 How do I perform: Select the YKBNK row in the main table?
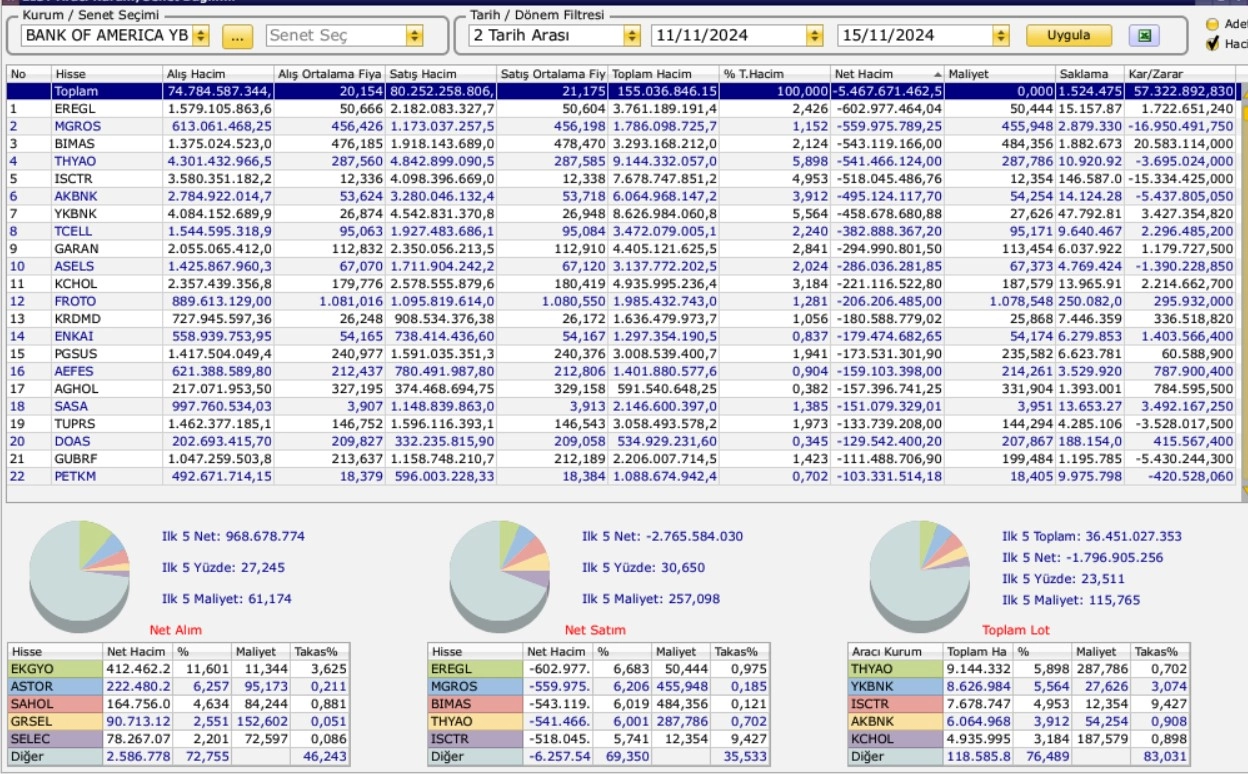[622, 213]
